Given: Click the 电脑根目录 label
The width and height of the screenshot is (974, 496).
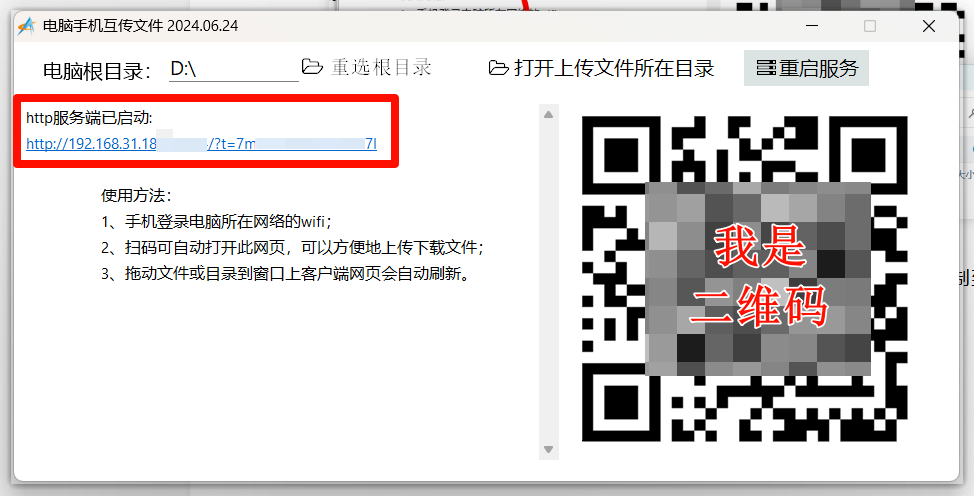Looking at the screenshot, I should (97, 70).
